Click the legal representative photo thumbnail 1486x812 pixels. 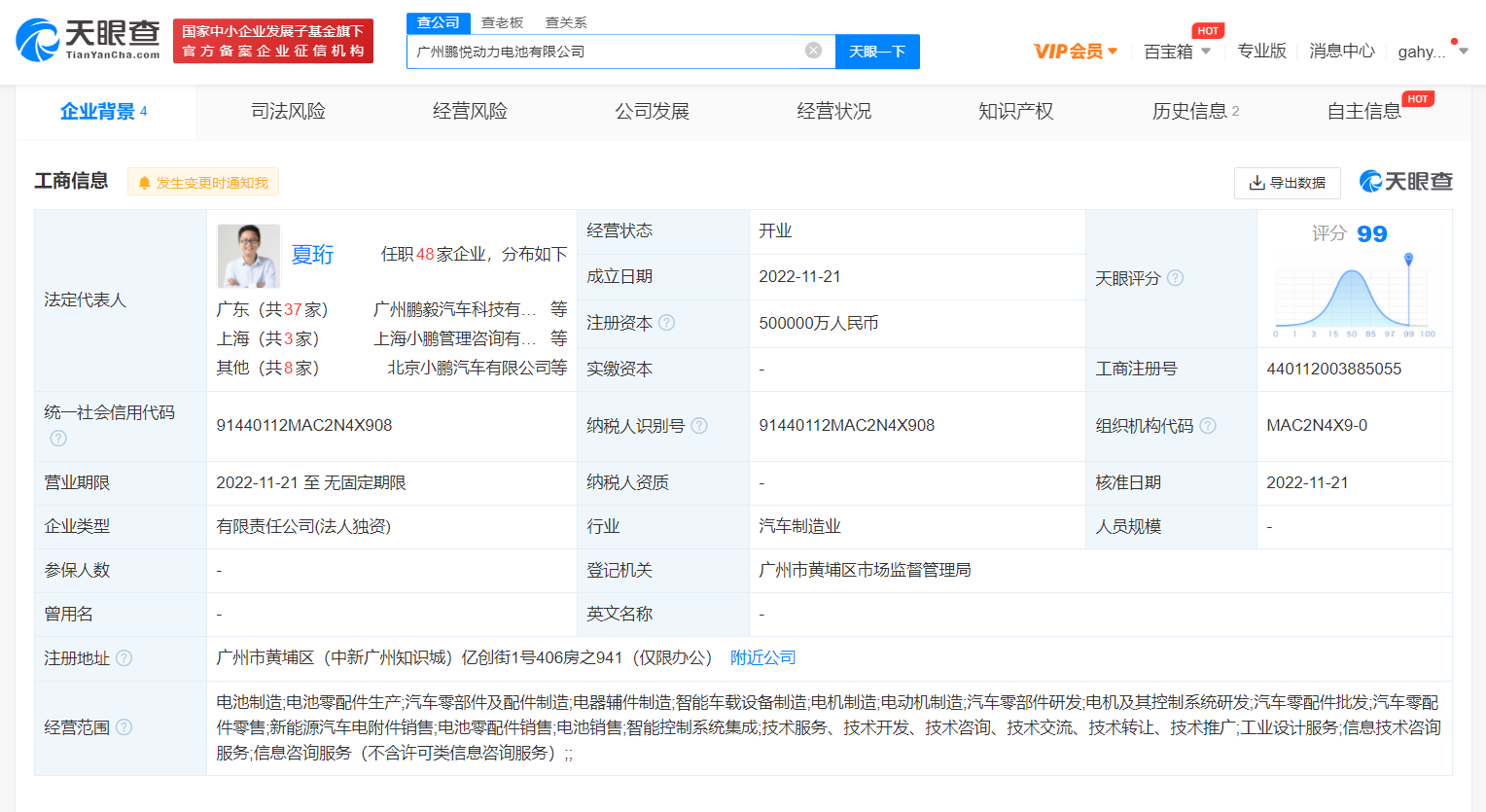point(248,256)
